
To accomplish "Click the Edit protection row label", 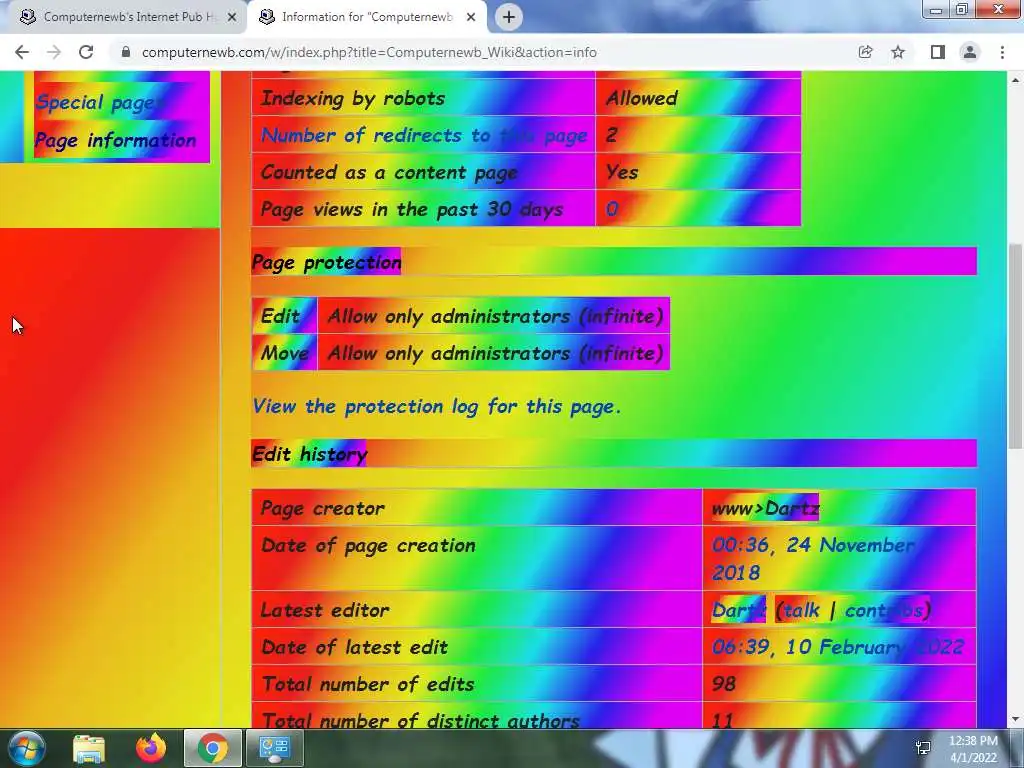I will click(280, 316).
